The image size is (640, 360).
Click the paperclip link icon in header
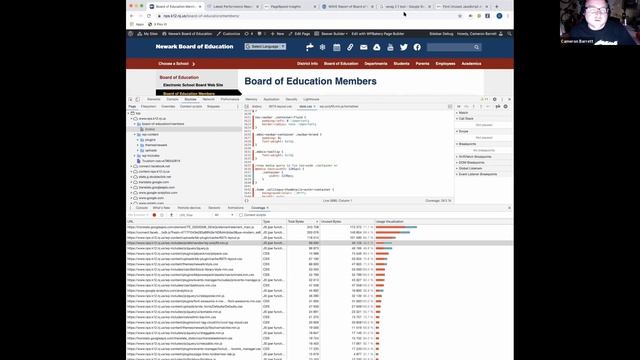click(x=350, y=47)
